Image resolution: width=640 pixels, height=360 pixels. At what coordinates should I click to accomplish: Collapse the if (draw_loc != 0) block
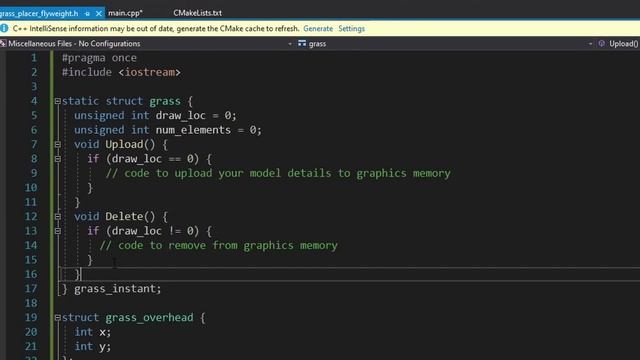pyautogui.click(x=58, y=231)
